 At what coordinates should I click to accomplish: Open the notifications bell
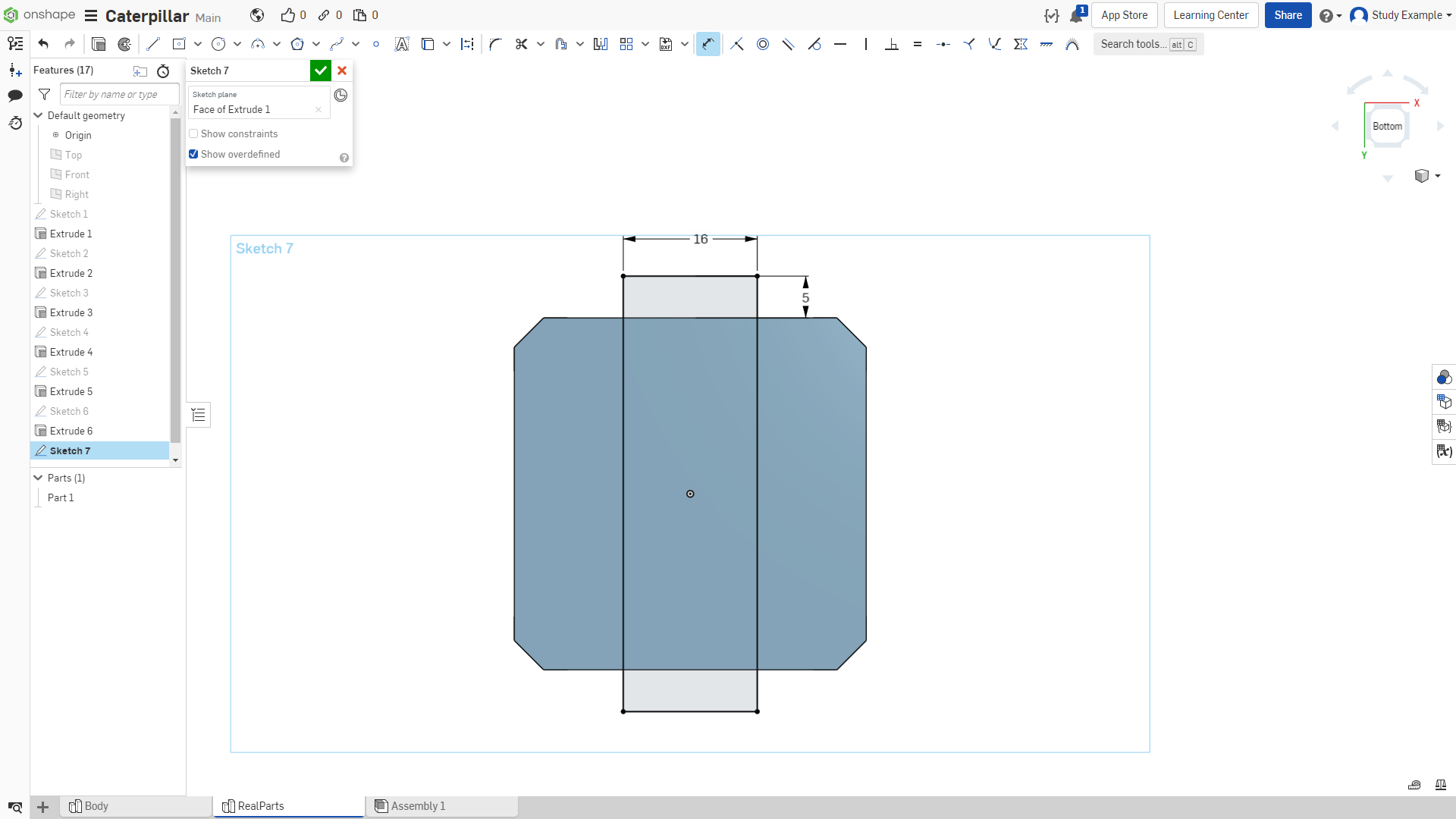1076,15
